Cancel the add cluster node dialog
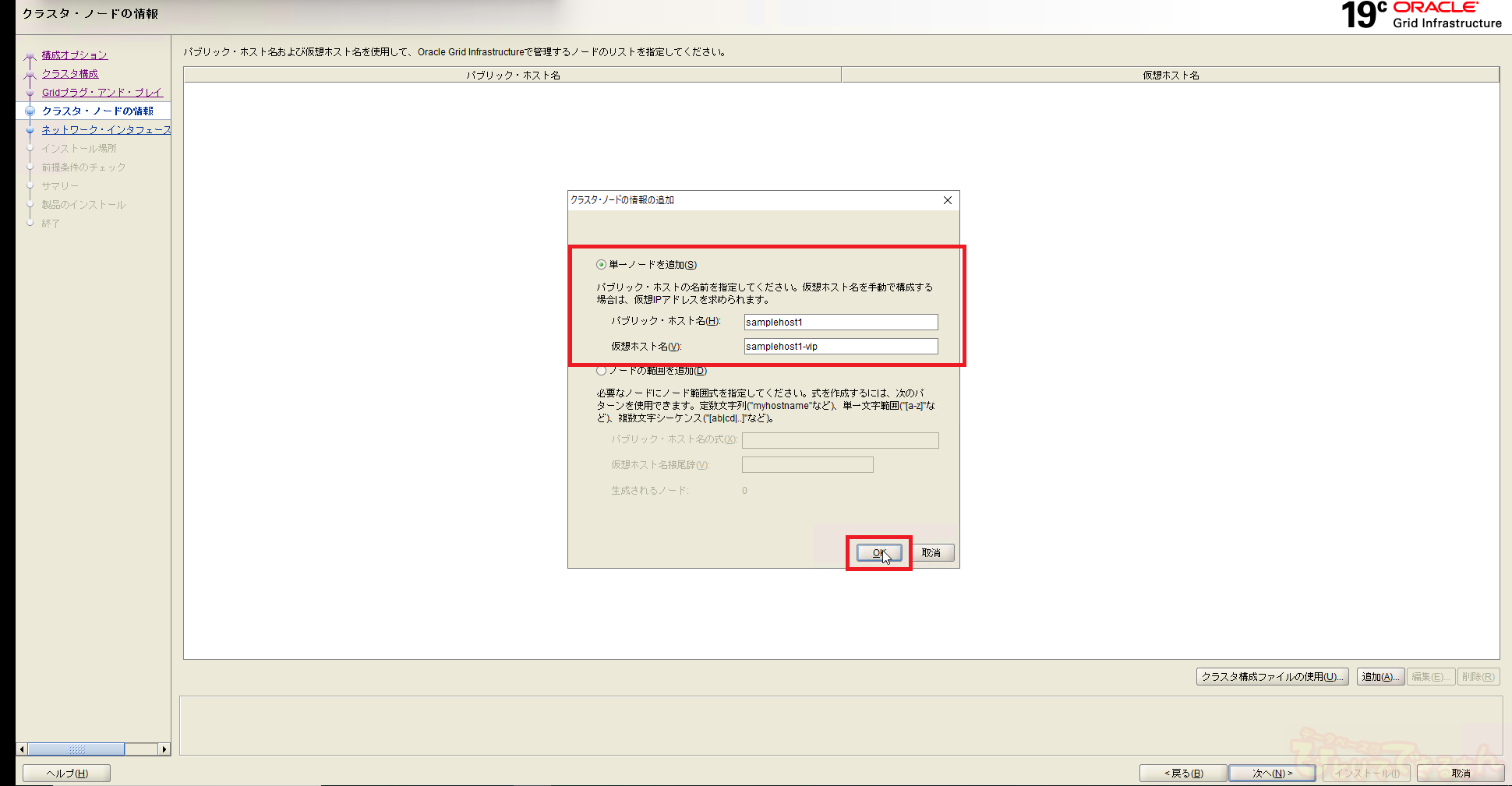1512x786 pixels. coord(932,553)
